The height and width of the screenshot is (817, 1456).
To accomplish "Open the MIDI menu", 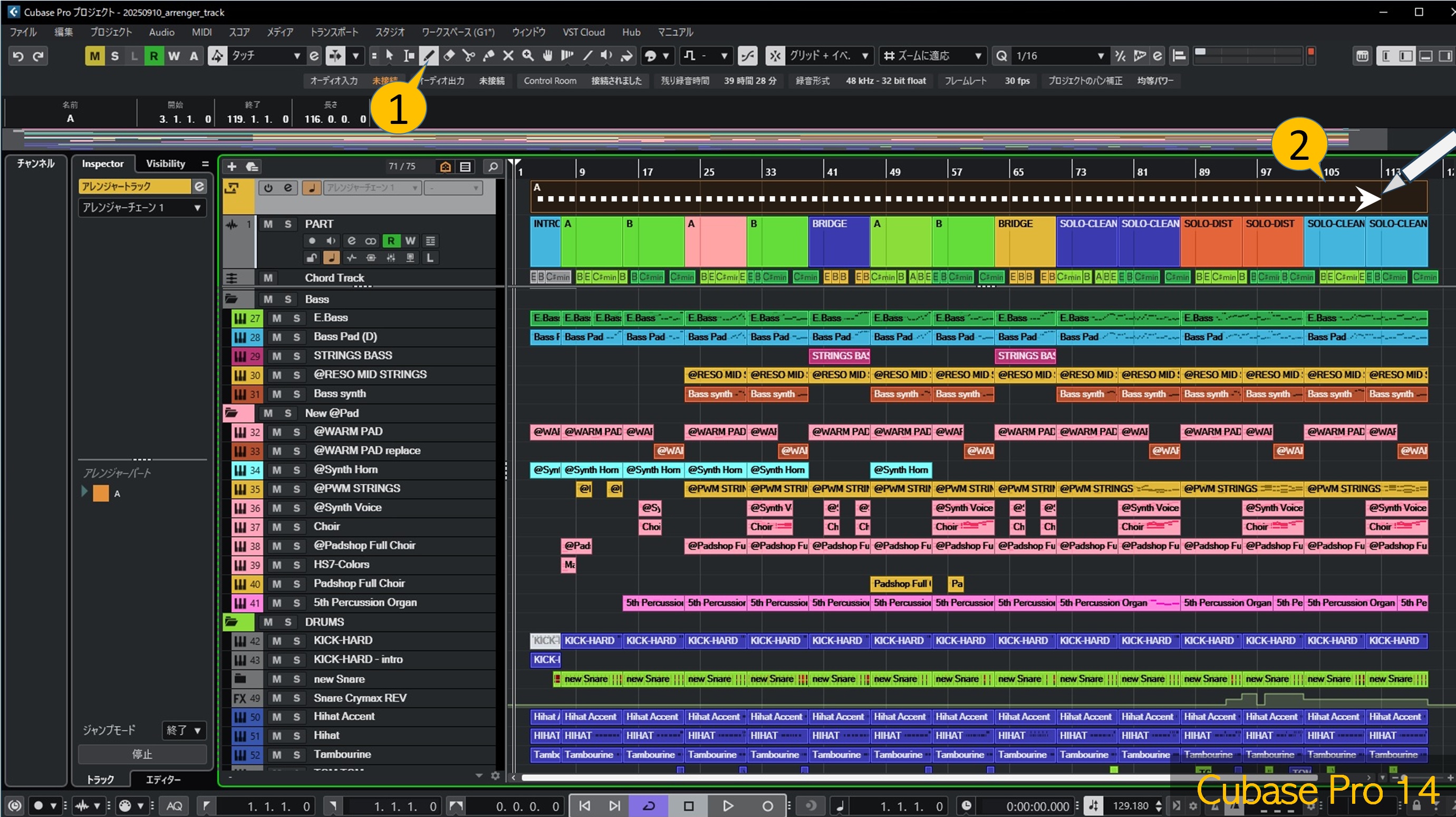I will coord(201,32).
